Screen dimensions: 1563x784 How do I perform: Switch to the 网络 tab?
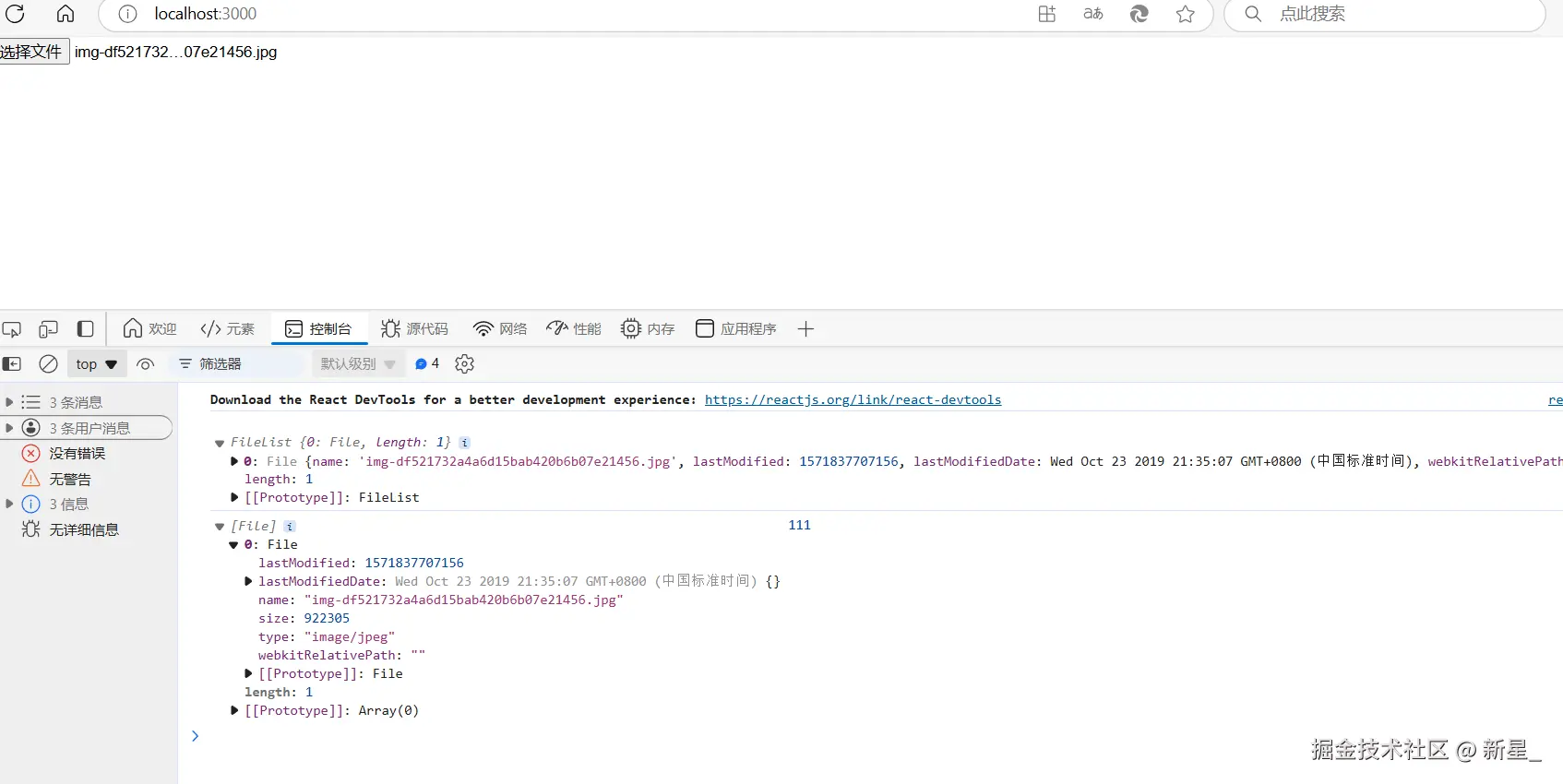[500, 329]
